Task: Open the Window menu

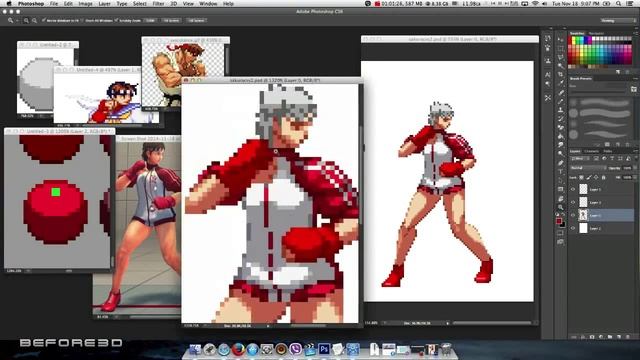Action: point(208,4)
